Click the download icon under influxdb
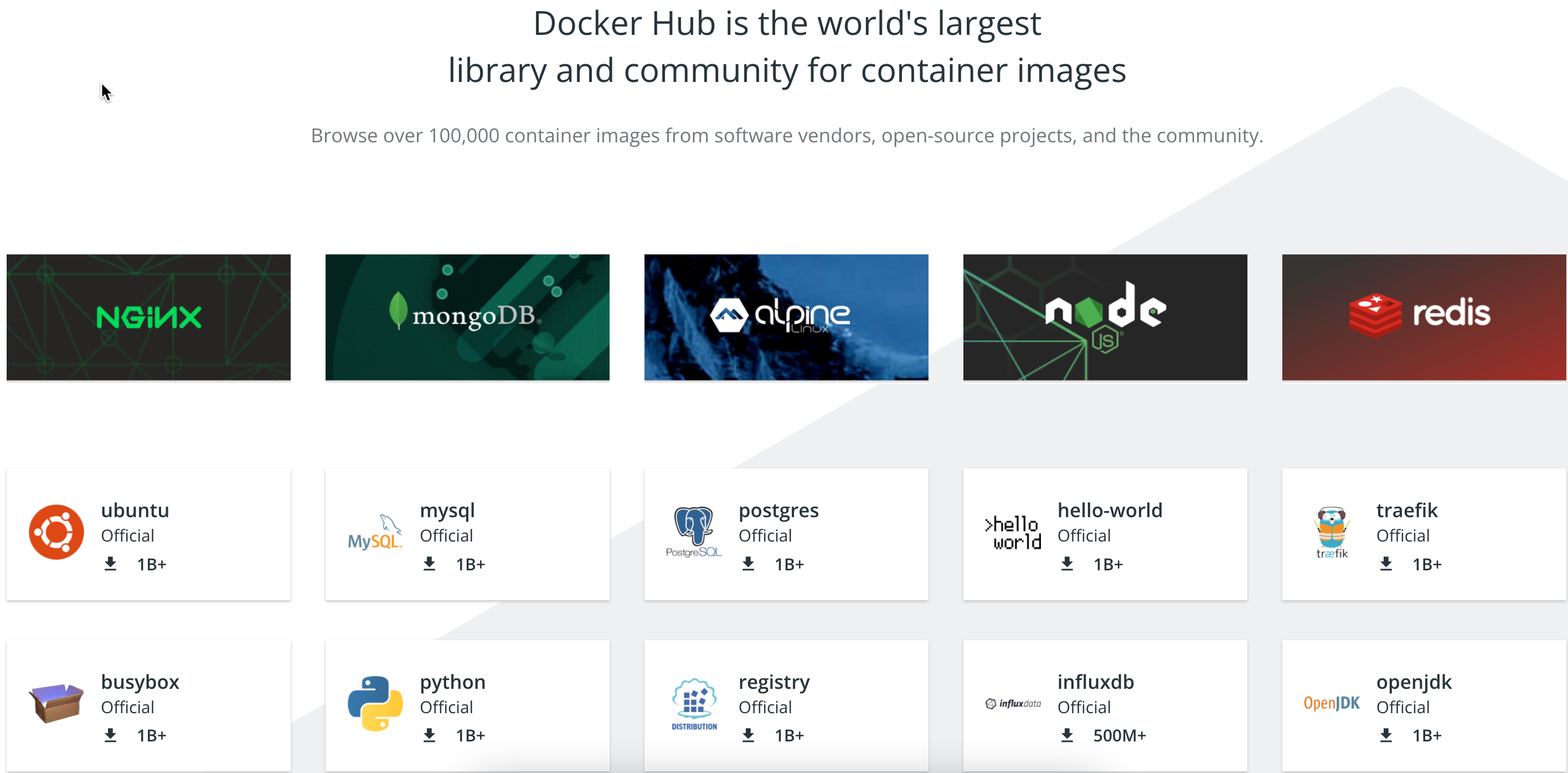This screenshot has width=1568, height=773. coord(1067,735)
